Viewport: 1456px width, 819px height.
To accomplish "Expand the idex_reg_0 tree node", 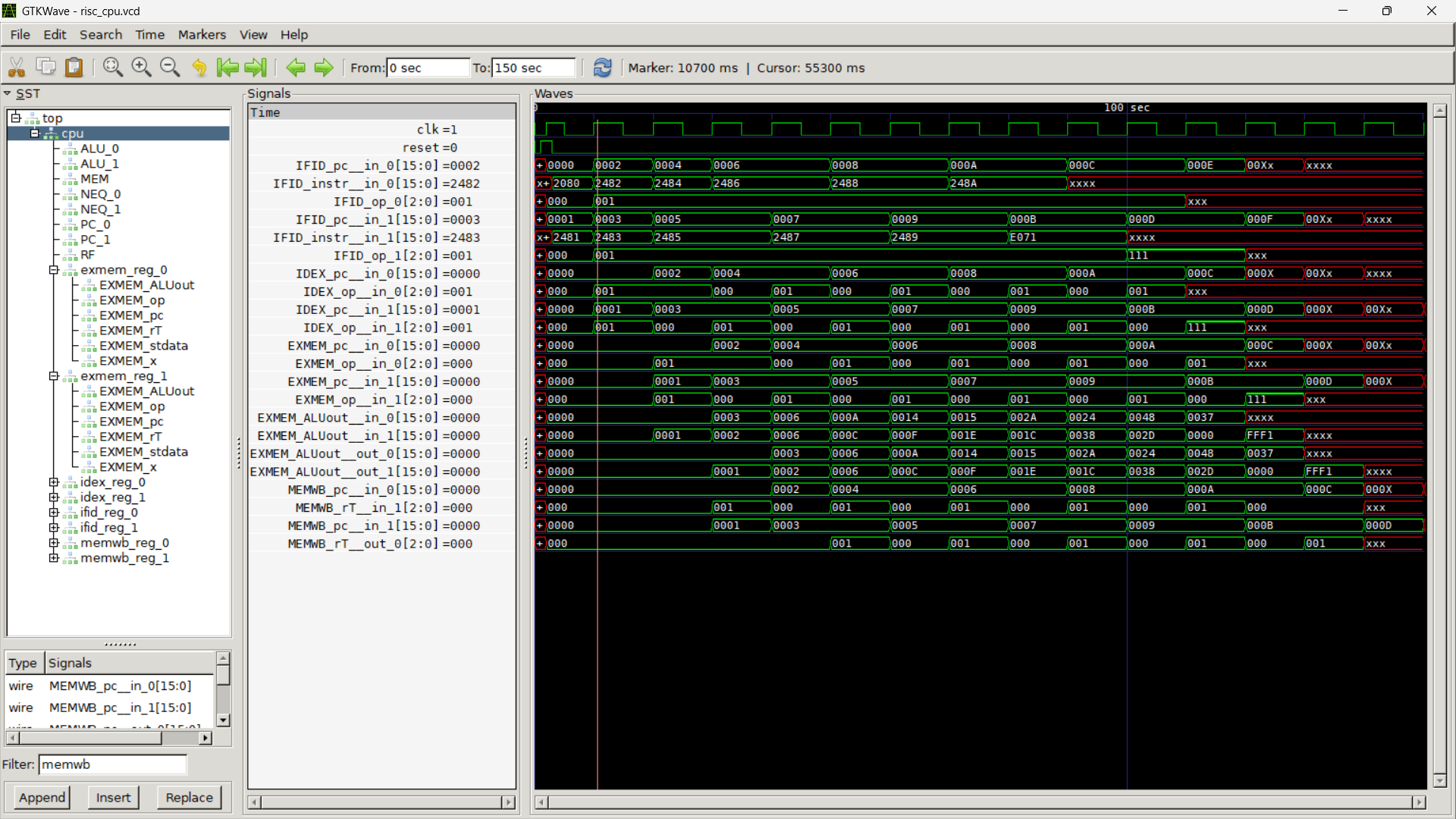I will (54, 482).
